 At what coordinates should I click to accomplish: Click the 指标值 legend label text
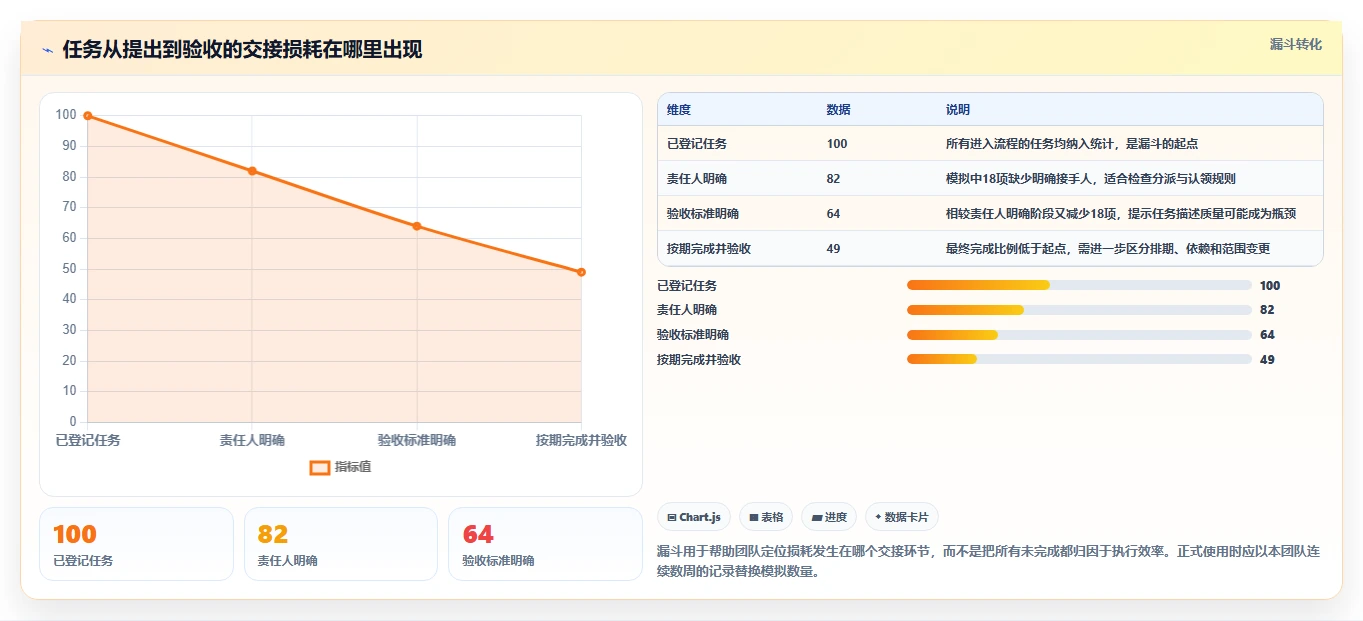[353, 467]
